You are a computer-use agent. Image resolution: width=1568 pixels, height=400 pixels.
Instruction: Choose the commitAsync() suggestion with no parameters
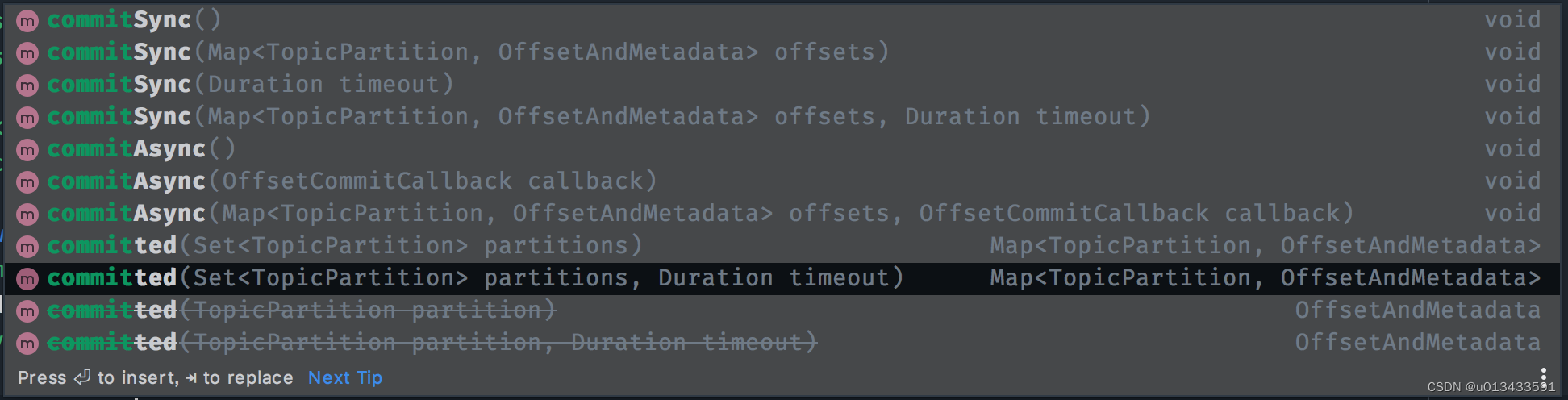[141, 149]
